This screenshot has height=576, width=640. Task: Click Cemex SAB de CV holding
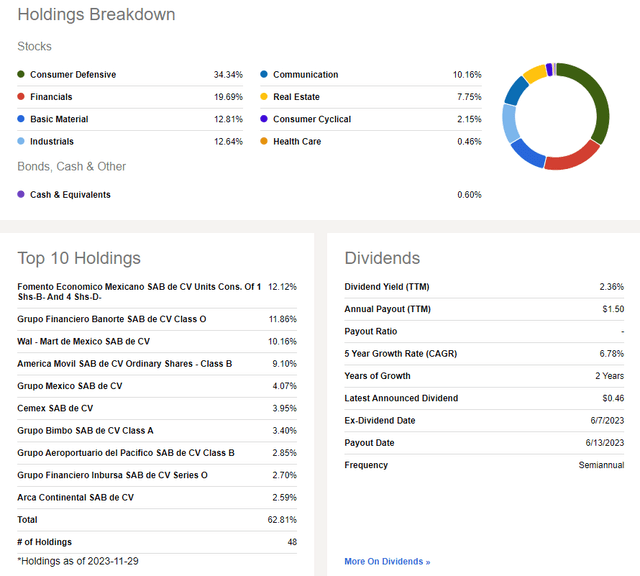click(x=55, y=408)
